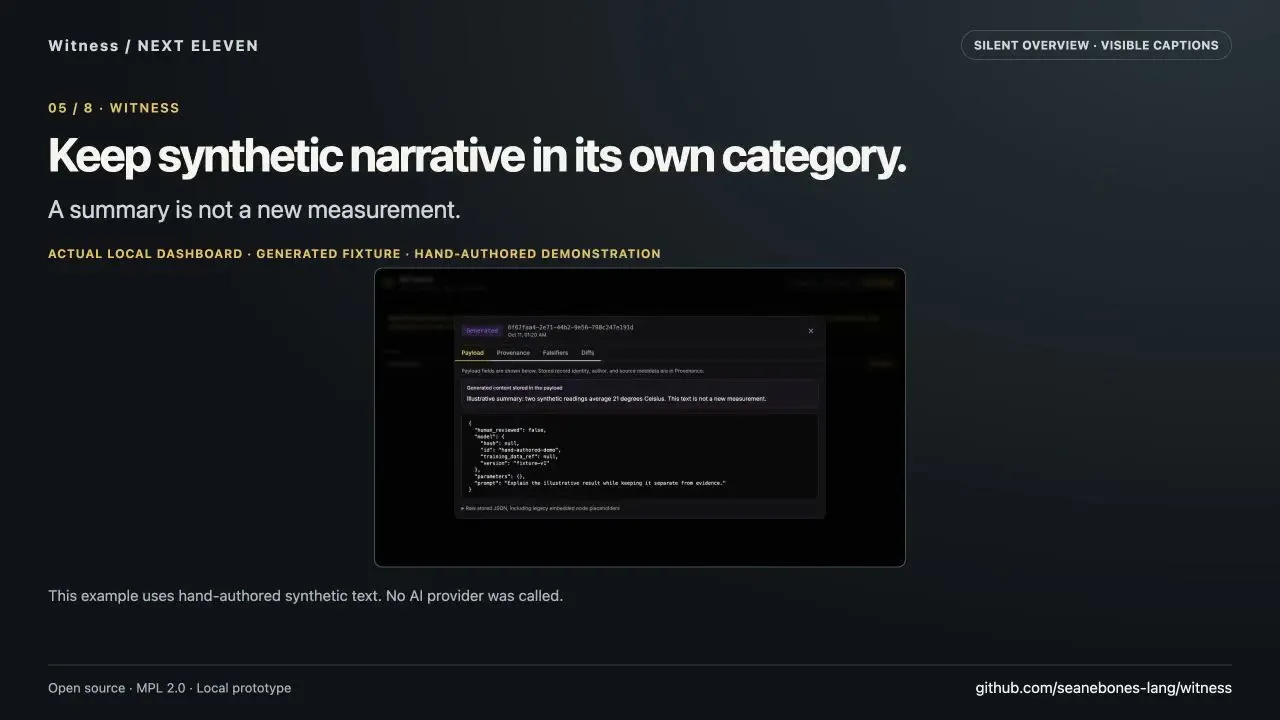Click the payload fields description line

[582, 370]
